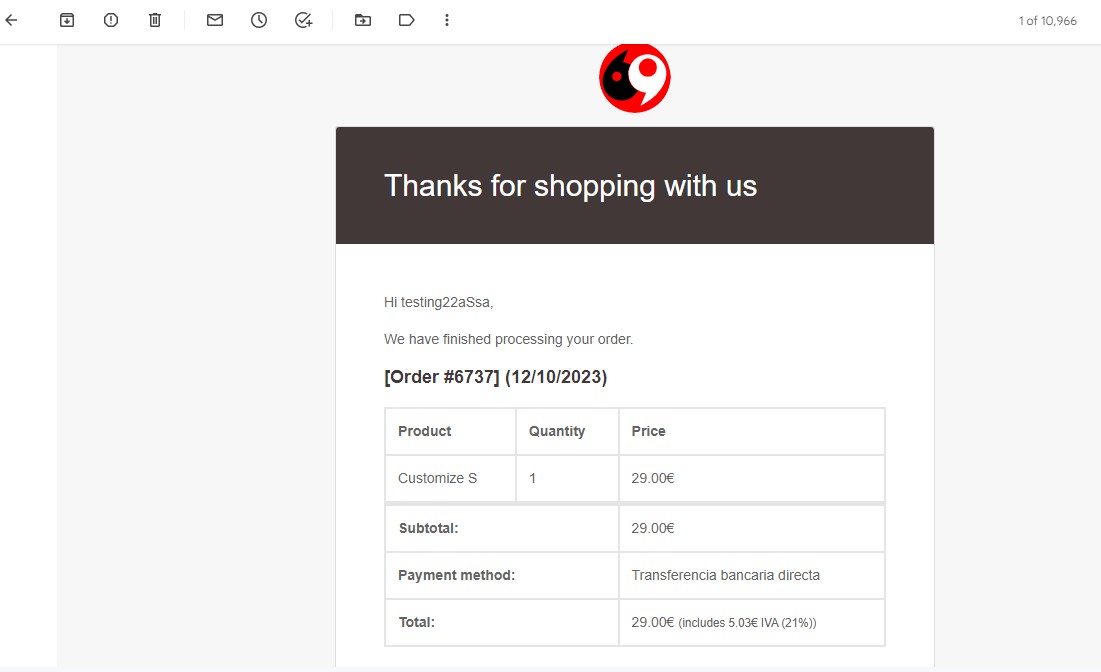This screenshot has height=672, width=1101.
Task: Click the '1 of 10,966' message counter
Action: 1047,21
